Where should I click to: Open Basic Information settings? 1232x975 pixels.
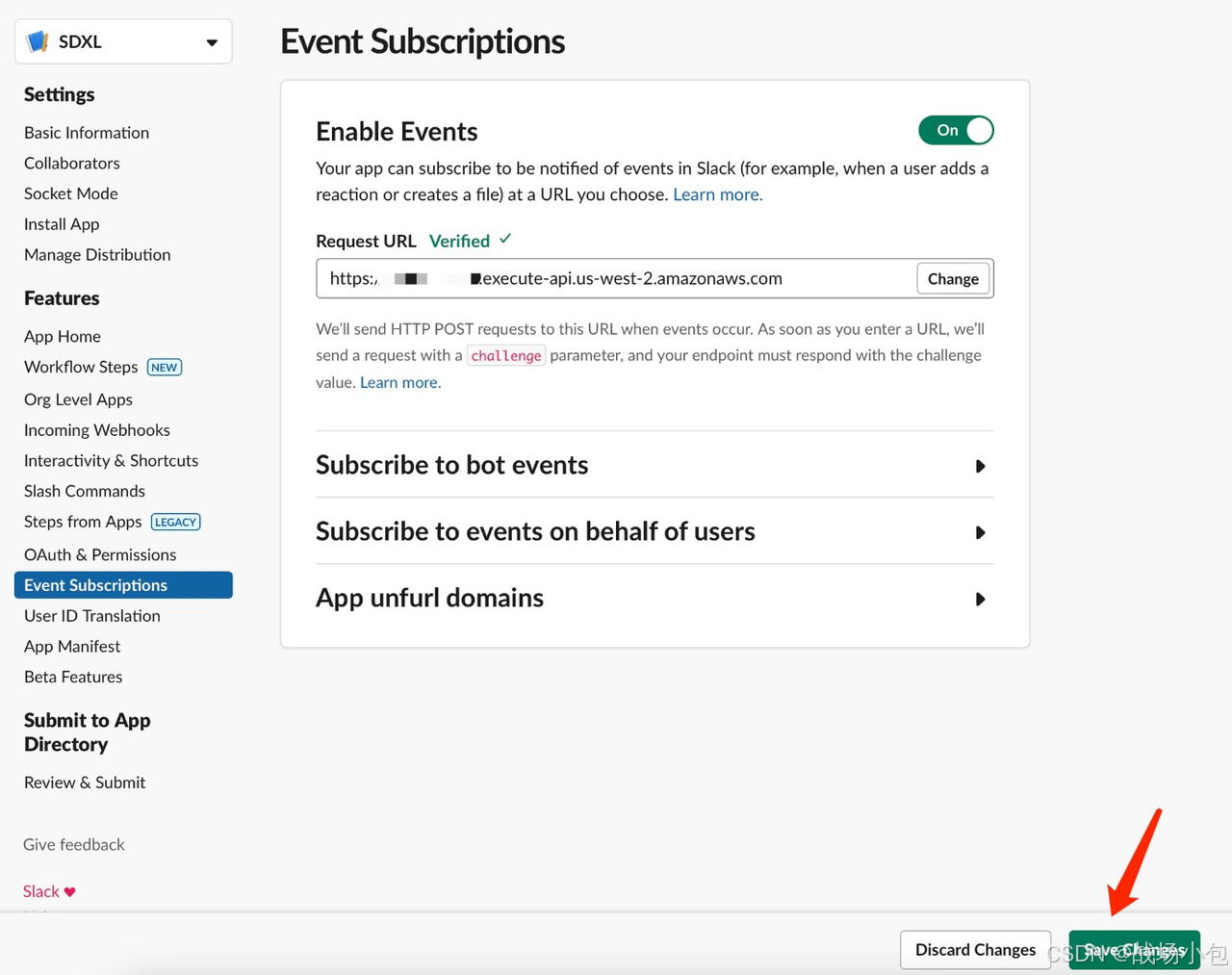tap(87, 133)
